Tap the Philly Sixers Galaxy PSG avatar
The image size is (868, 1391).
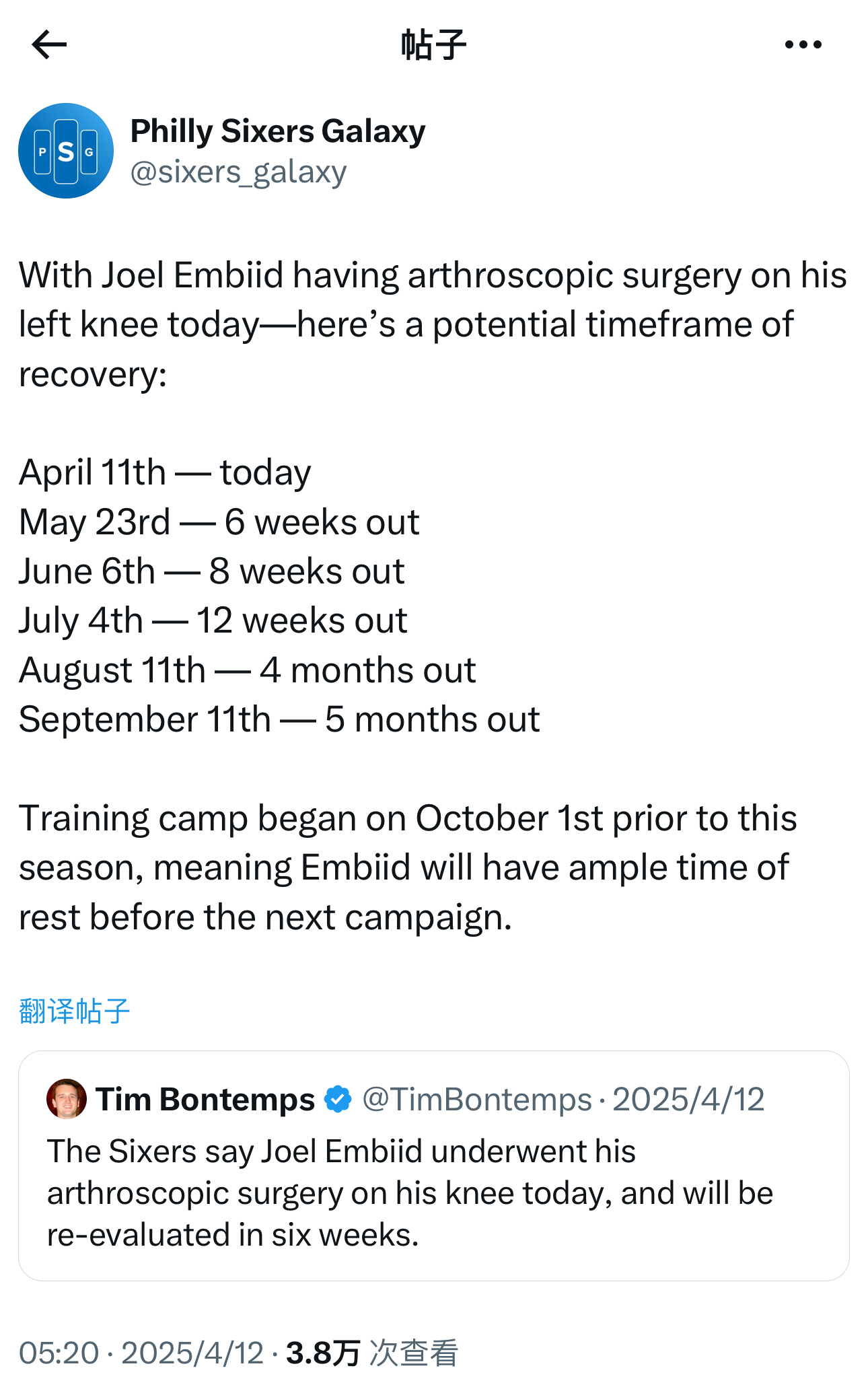click(x=66, y=151)
